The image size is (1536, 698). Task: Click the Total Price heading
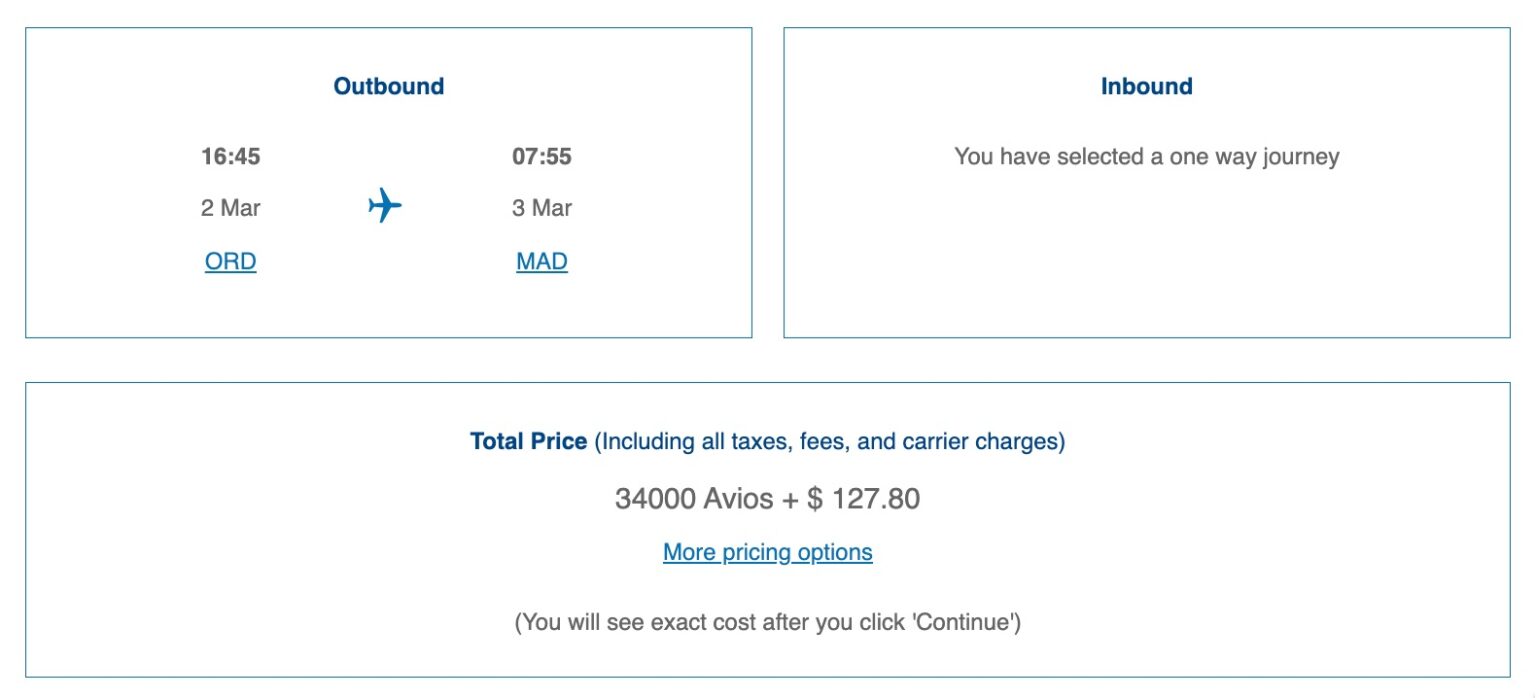529,441
